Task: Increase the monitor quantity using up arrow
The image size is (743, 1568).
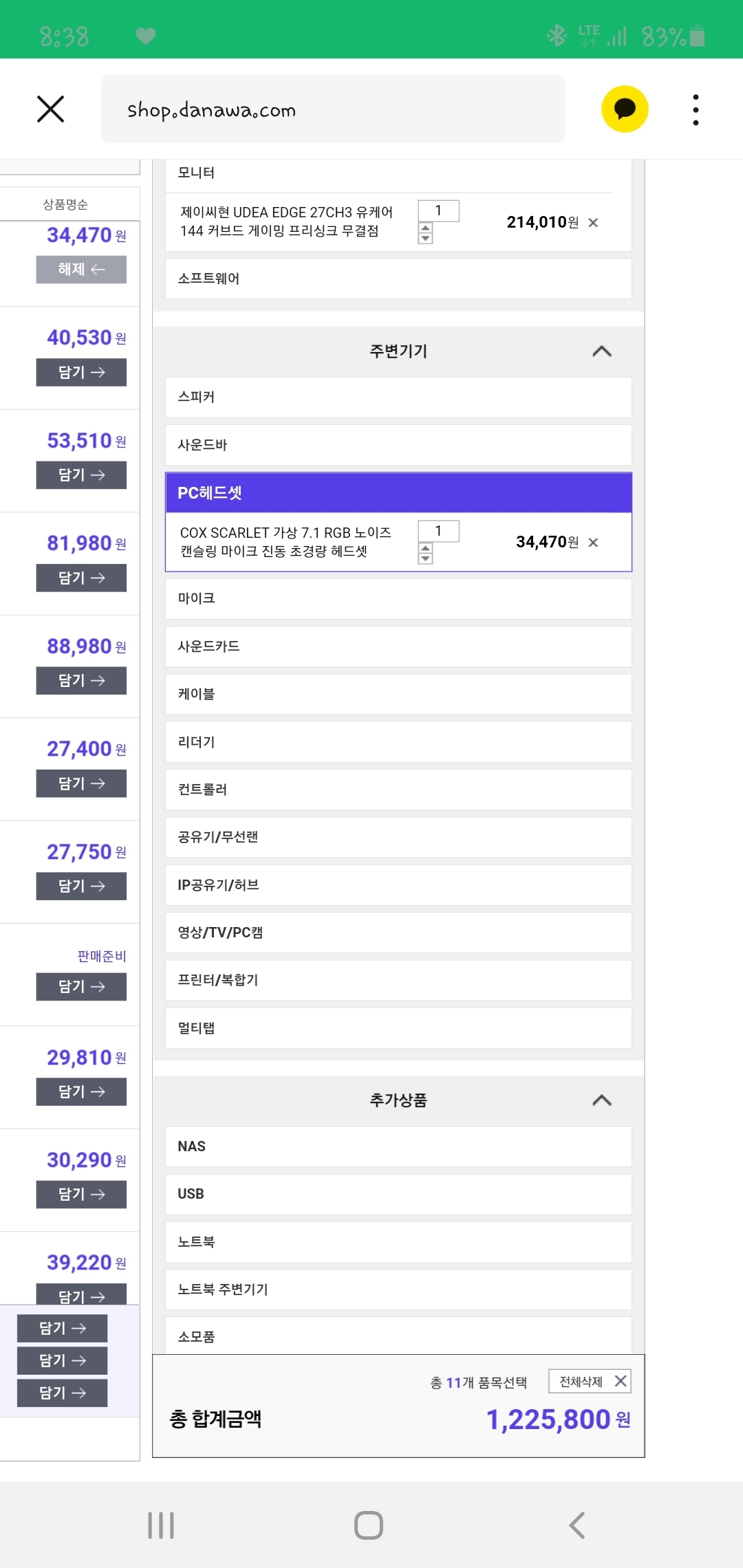Action: (x=426, y=228)
